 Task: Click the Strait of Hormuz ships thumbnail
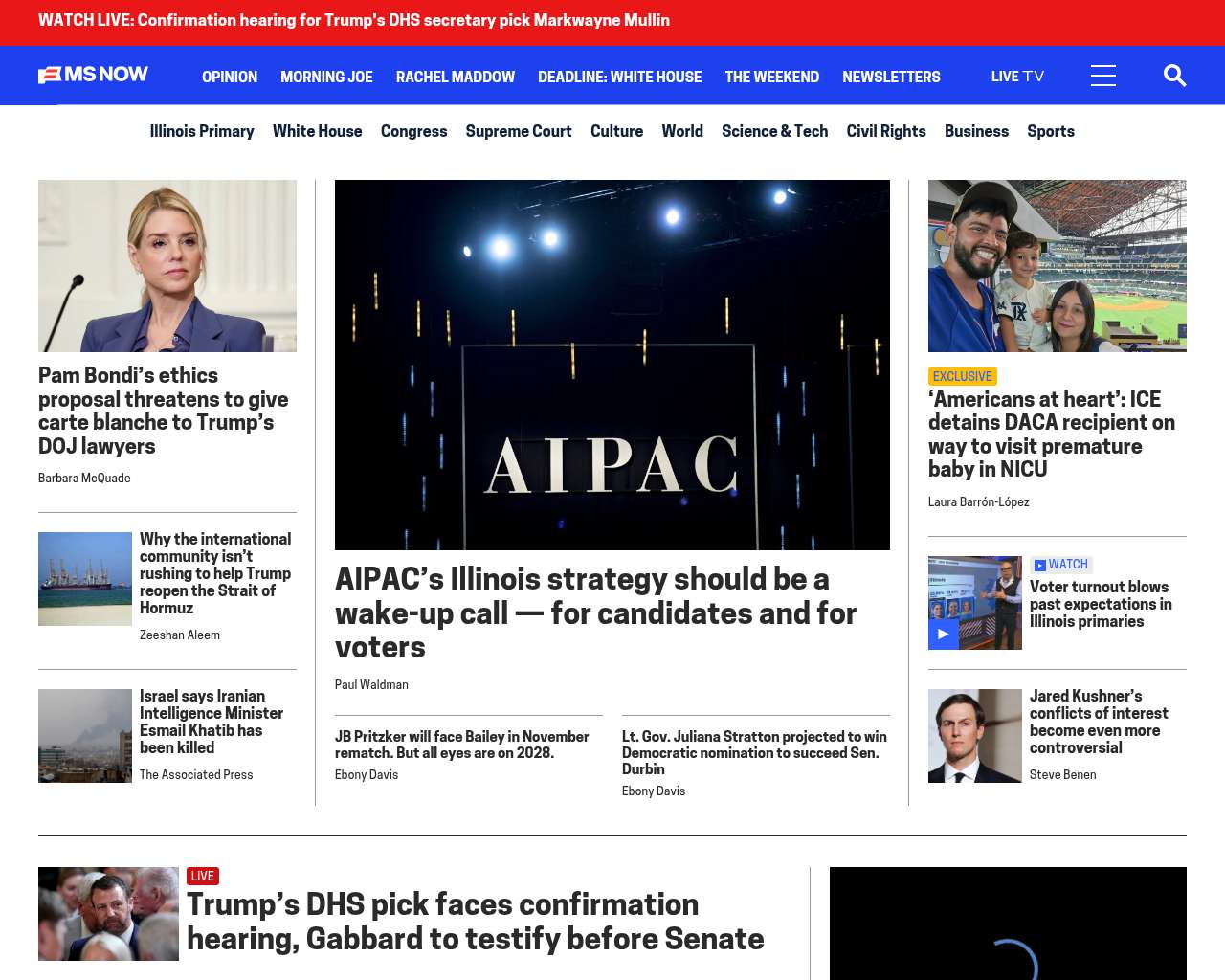click(85, 579)
